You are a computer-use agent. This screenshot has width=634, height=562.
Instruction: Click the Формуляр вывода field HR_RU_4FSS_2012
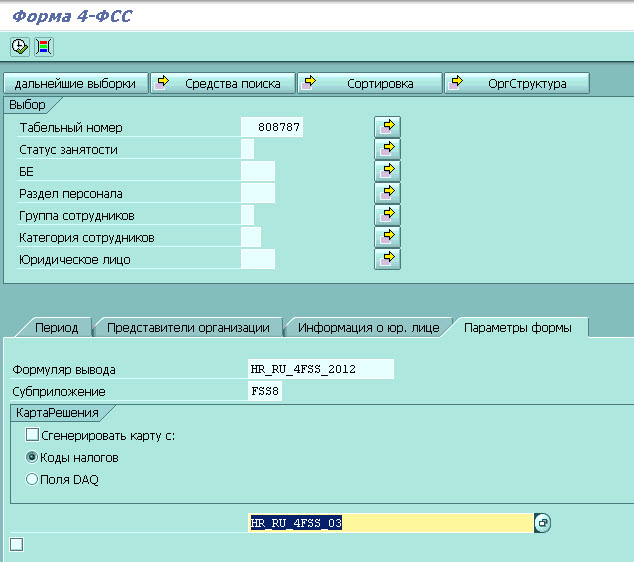click(321, 369)
